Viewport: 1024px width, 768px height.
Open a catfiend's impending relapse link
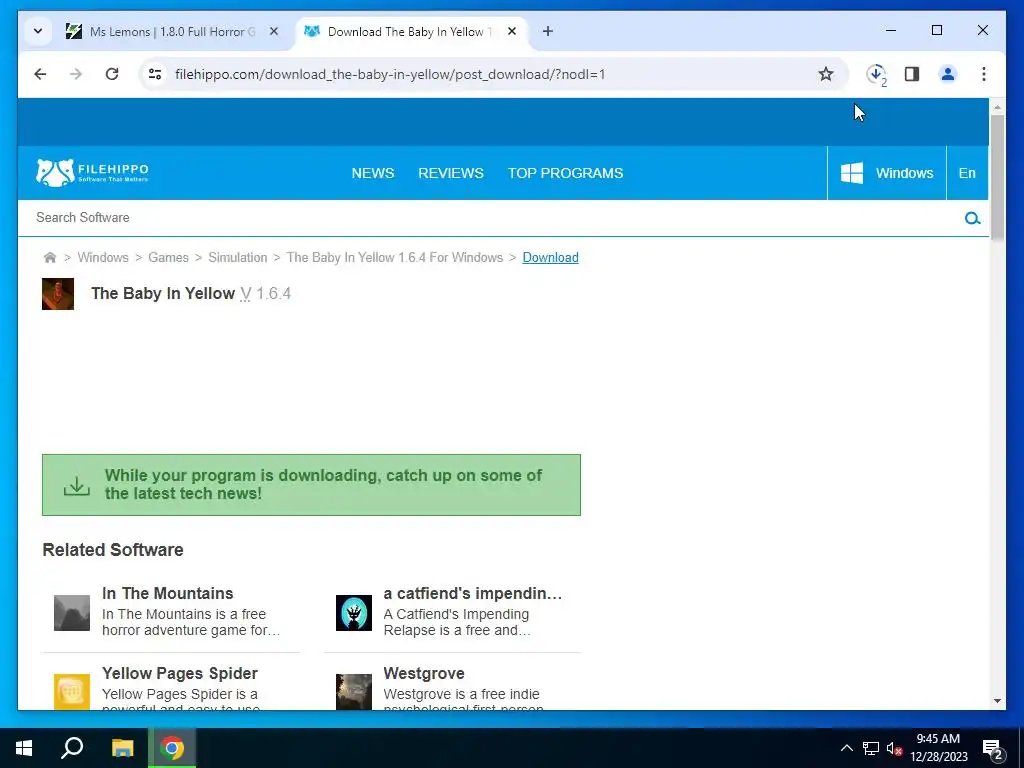[x=473, y=593]
